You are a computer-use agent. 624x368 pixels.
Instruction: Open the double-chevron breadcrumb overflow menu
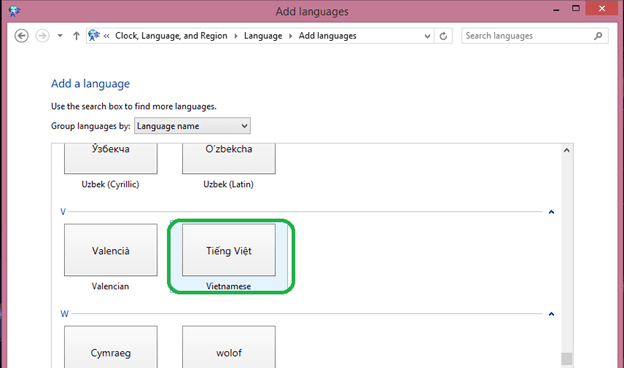[106, 36]
